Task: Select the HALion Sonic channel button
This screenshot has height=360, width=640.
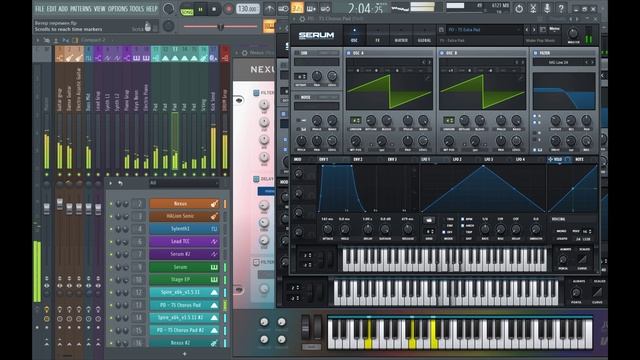Action: [180, 216]
